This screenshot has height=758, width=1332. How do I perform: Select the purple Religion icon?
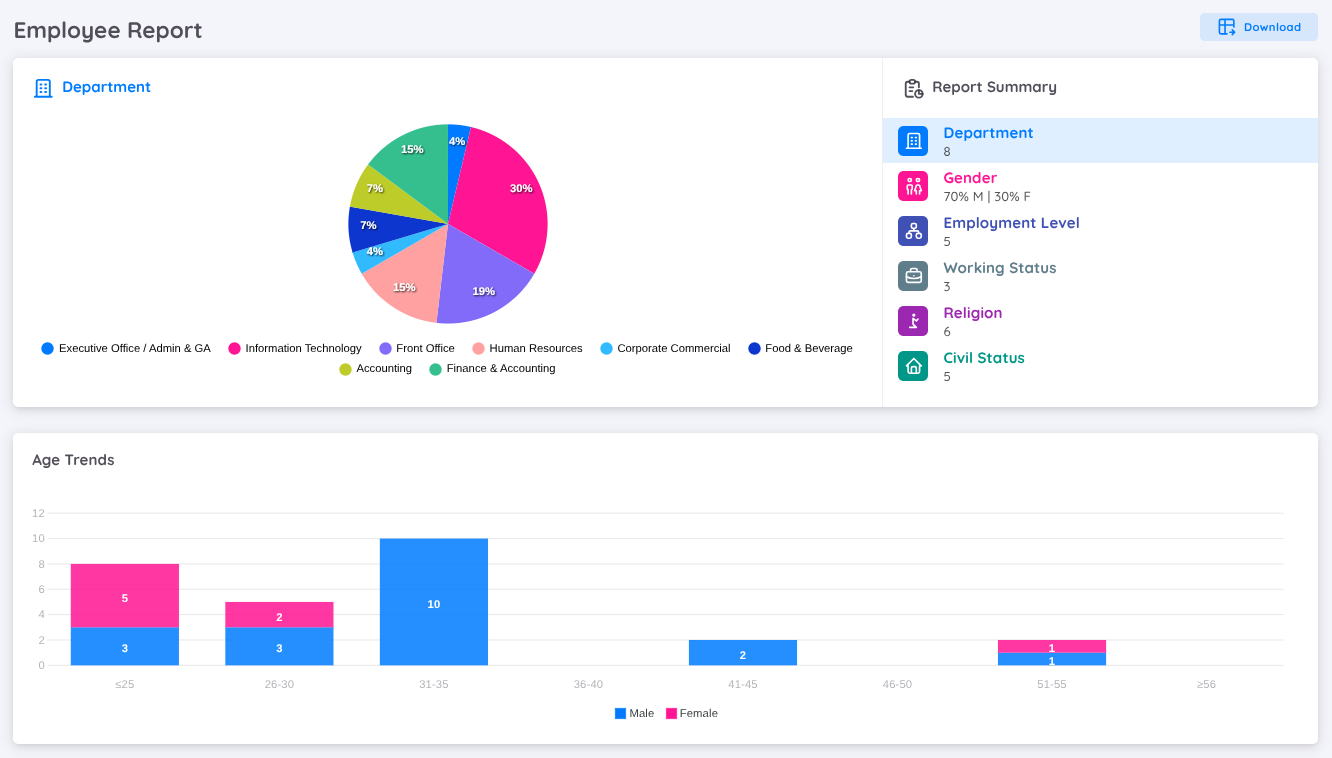(912, 320)
